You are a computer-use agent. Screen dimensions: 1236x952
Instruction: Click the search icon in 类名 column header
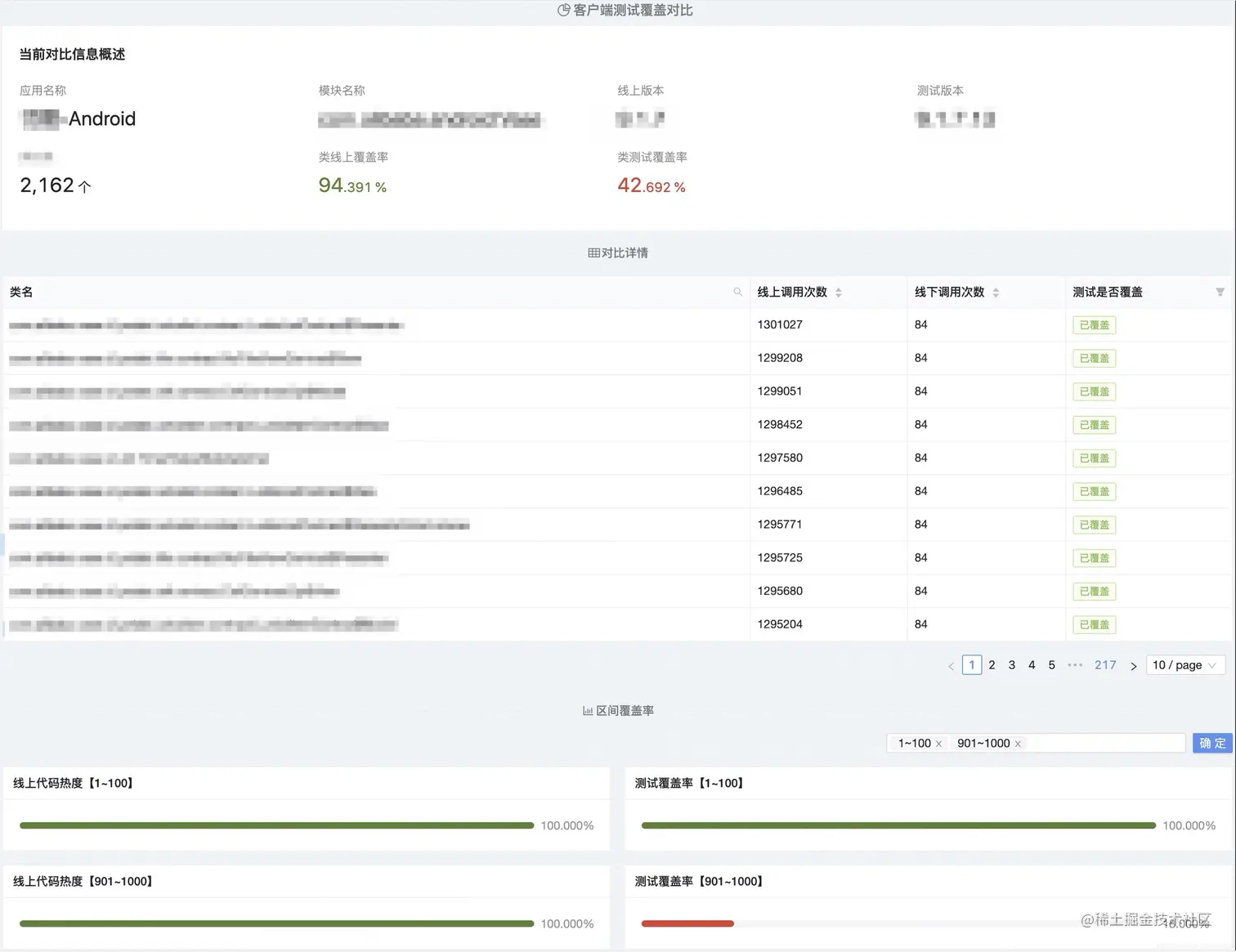(x=737, y=292)
